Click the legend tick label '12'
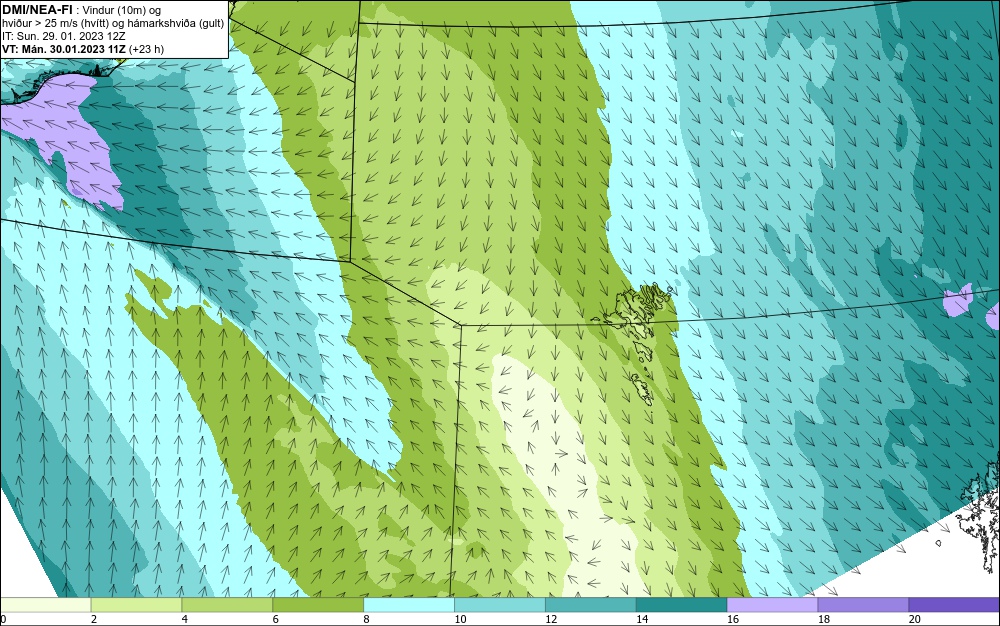Screen dimensions: 1000x626 tap(551, 619)
